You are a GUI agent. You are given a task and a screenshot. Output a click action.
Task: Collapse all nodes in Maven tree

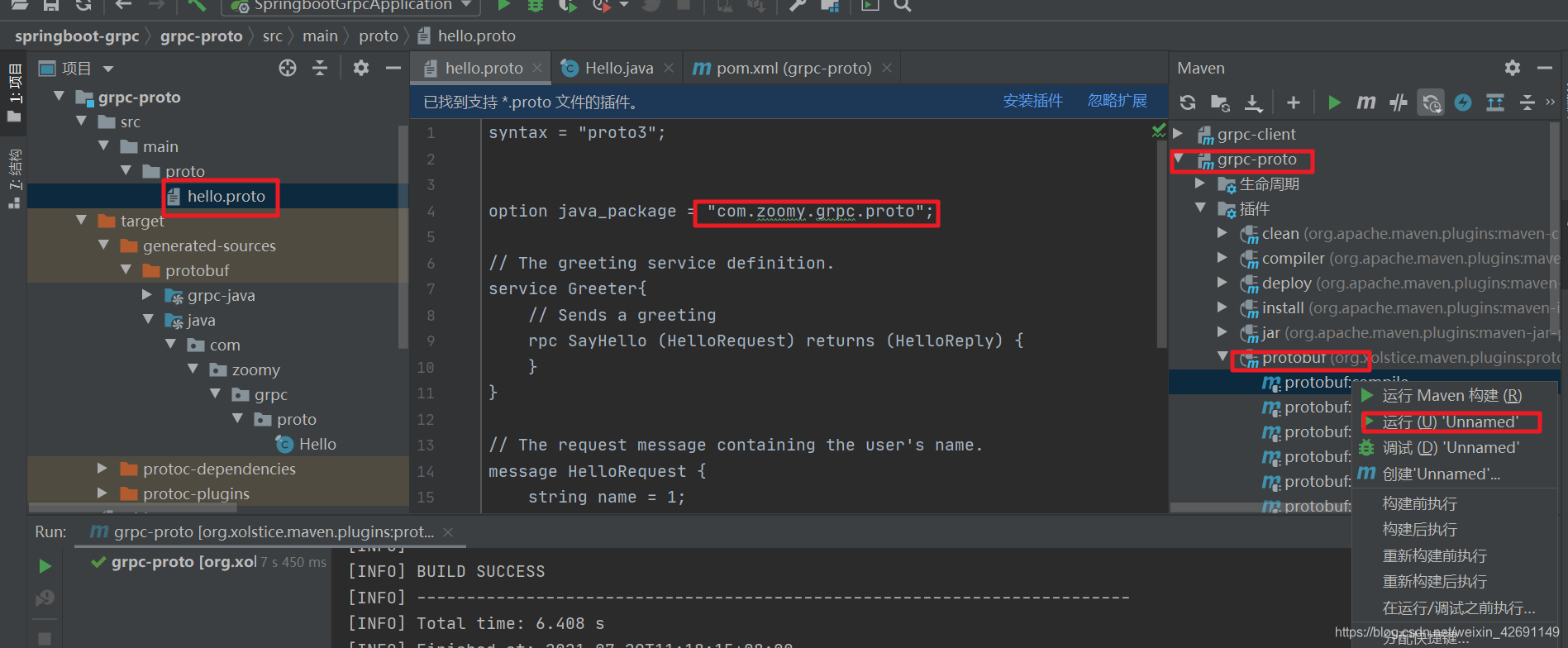tap(1527, 102)
